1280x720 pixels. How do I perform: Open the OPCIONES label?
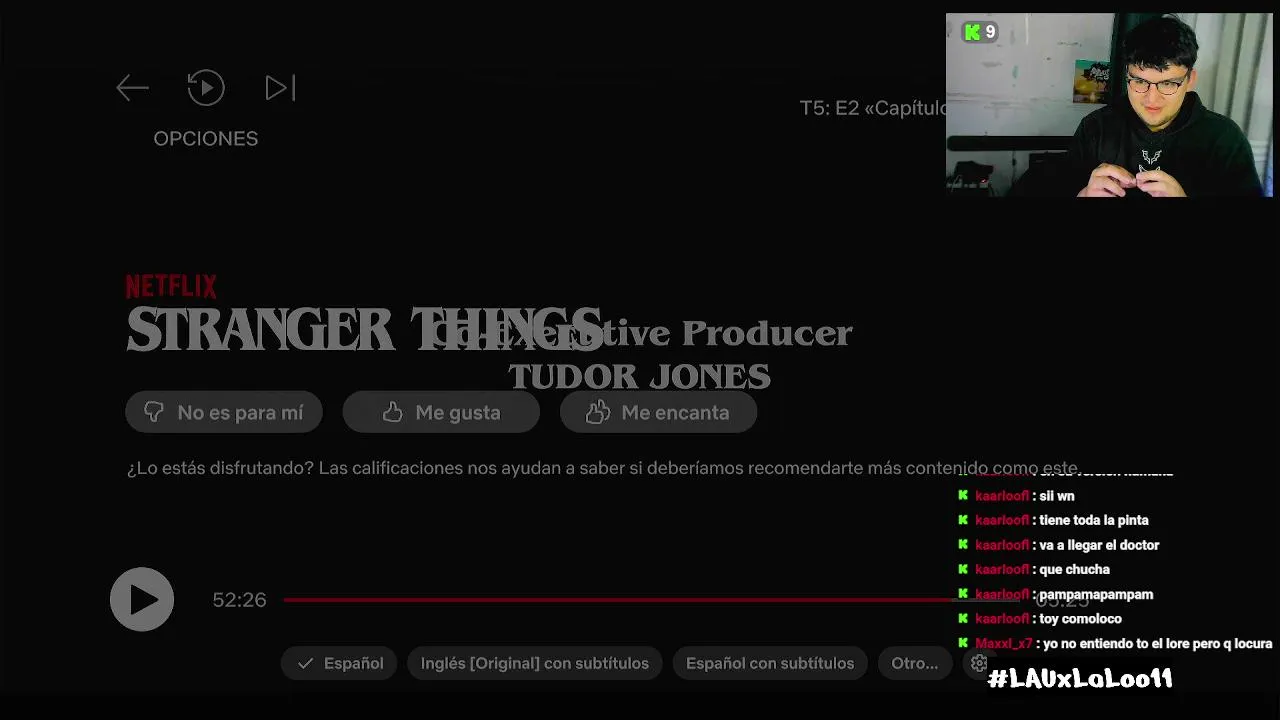(x=206, y=138)
